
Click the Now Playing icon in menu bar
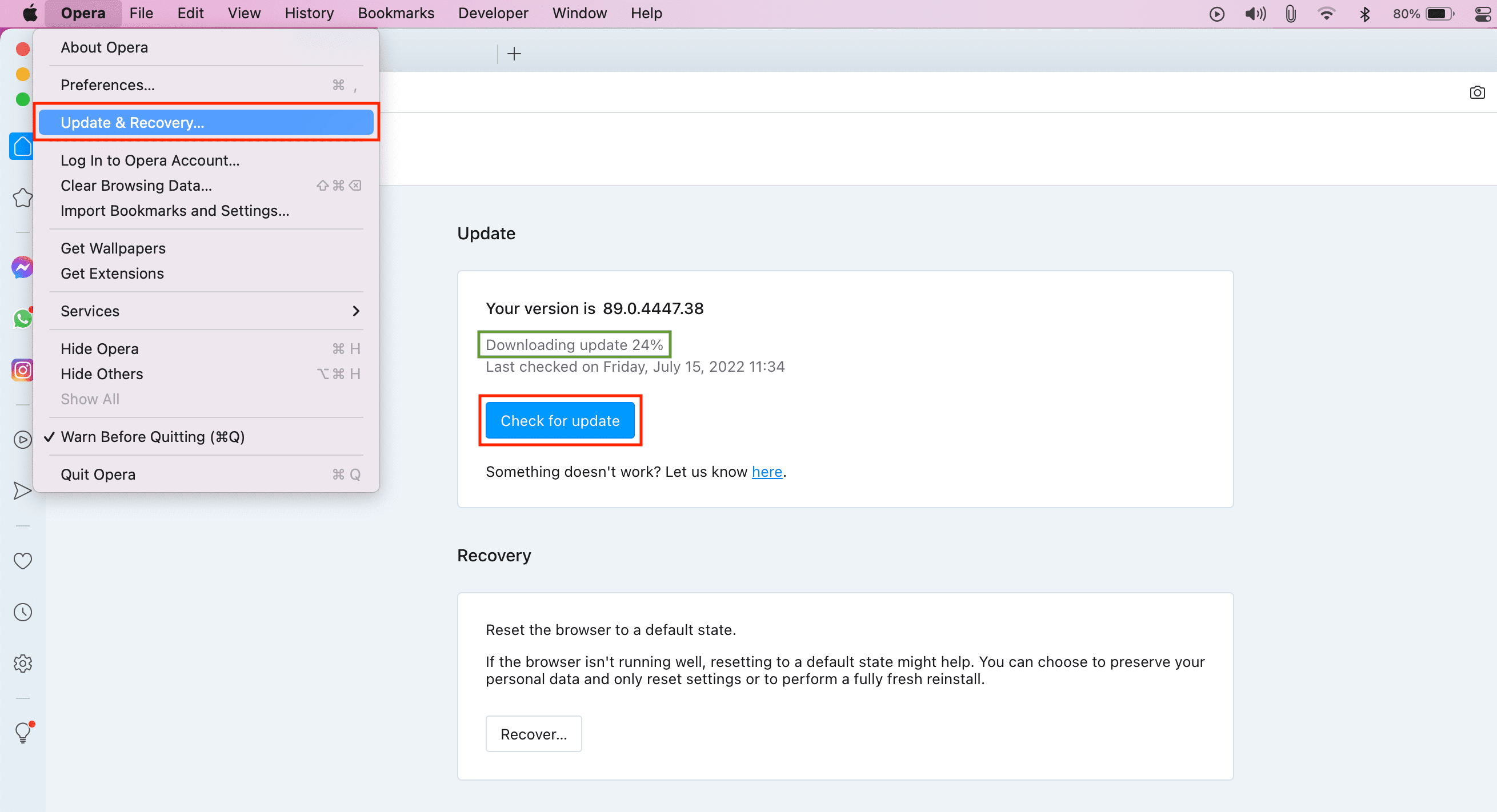click(1216, 13)
